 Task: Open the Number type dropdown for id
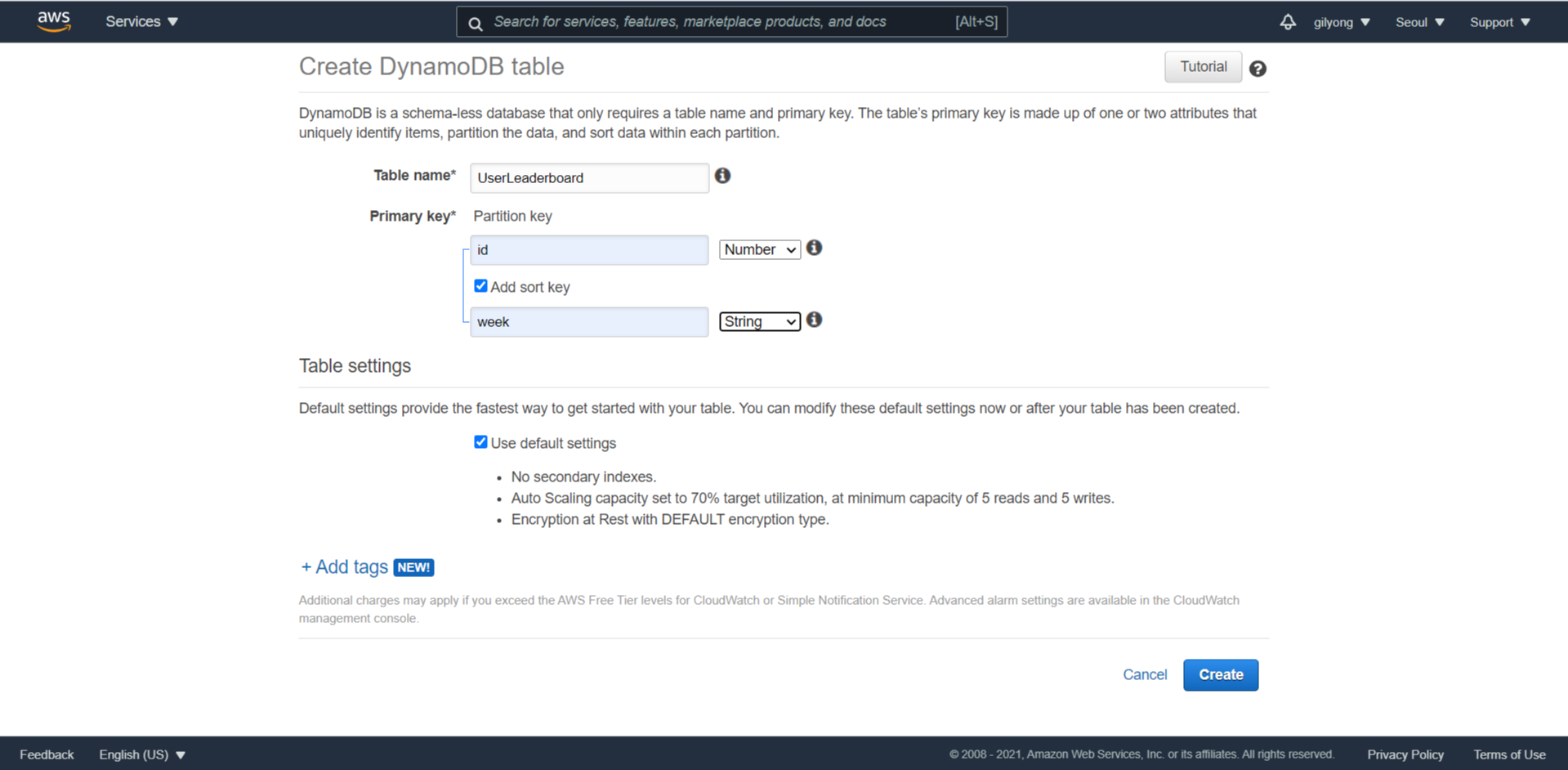point(759,249)
